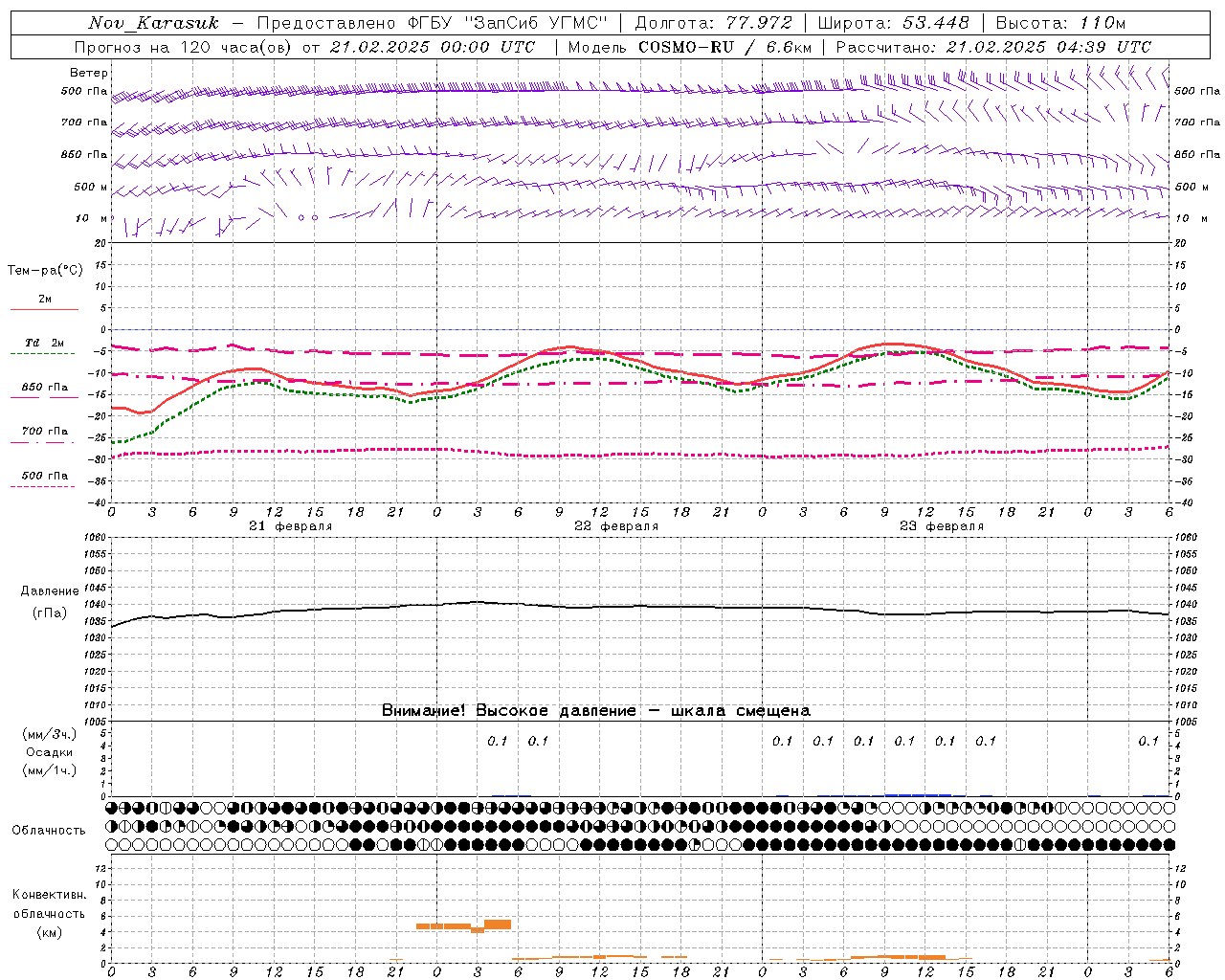Click the 'Тем-ра(°C)' temperature panel label
This screenshot has height=980, width=1225.
pos(45,270)
